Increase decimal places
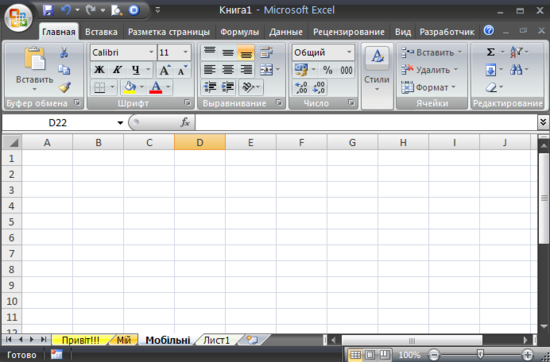Viewport: 550px width, 362px height. pyautogui.click(x=301, y=87)
